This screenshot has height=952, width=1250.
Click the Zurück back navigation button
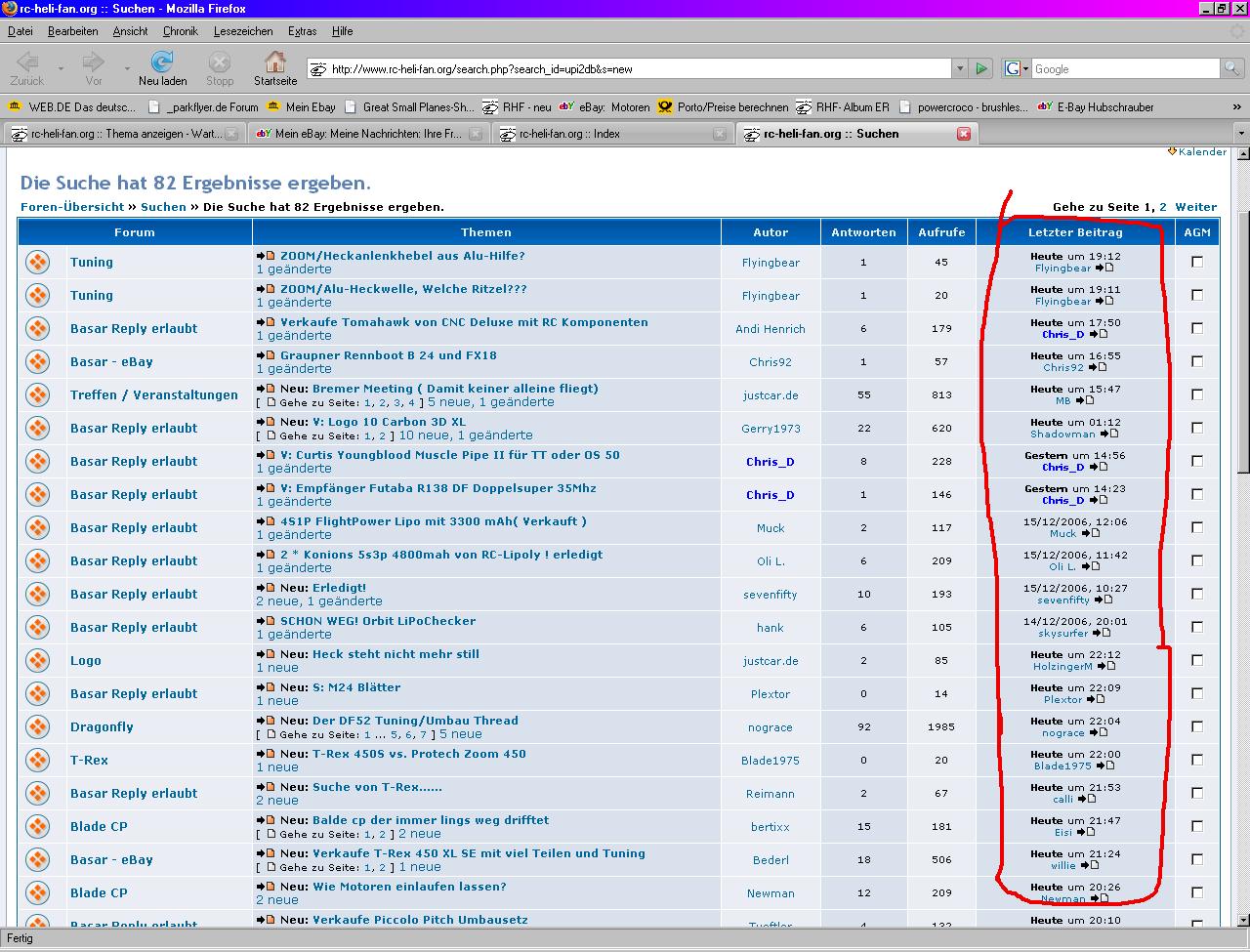pos(27,67)
